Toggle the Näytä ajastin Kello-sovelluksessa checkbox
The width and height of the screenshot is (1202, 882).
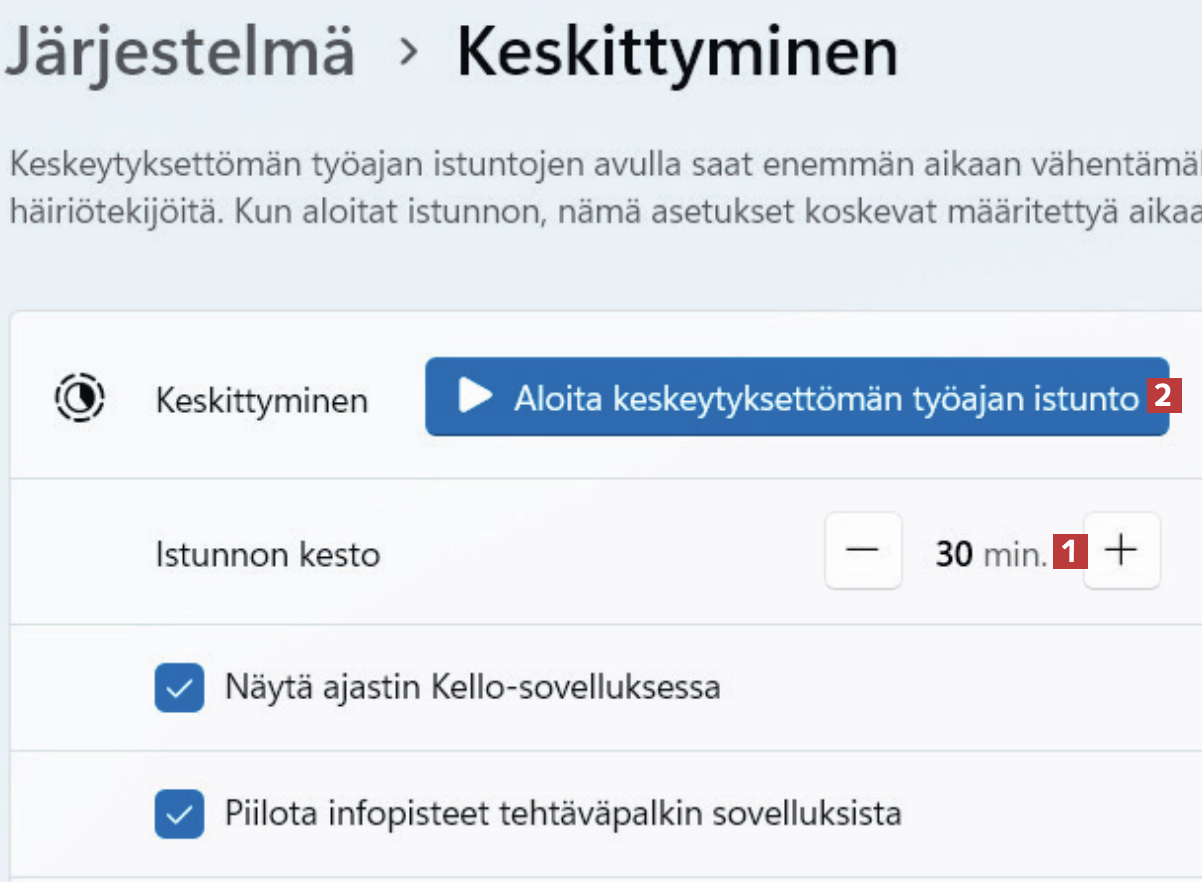(x=180, y=688)
